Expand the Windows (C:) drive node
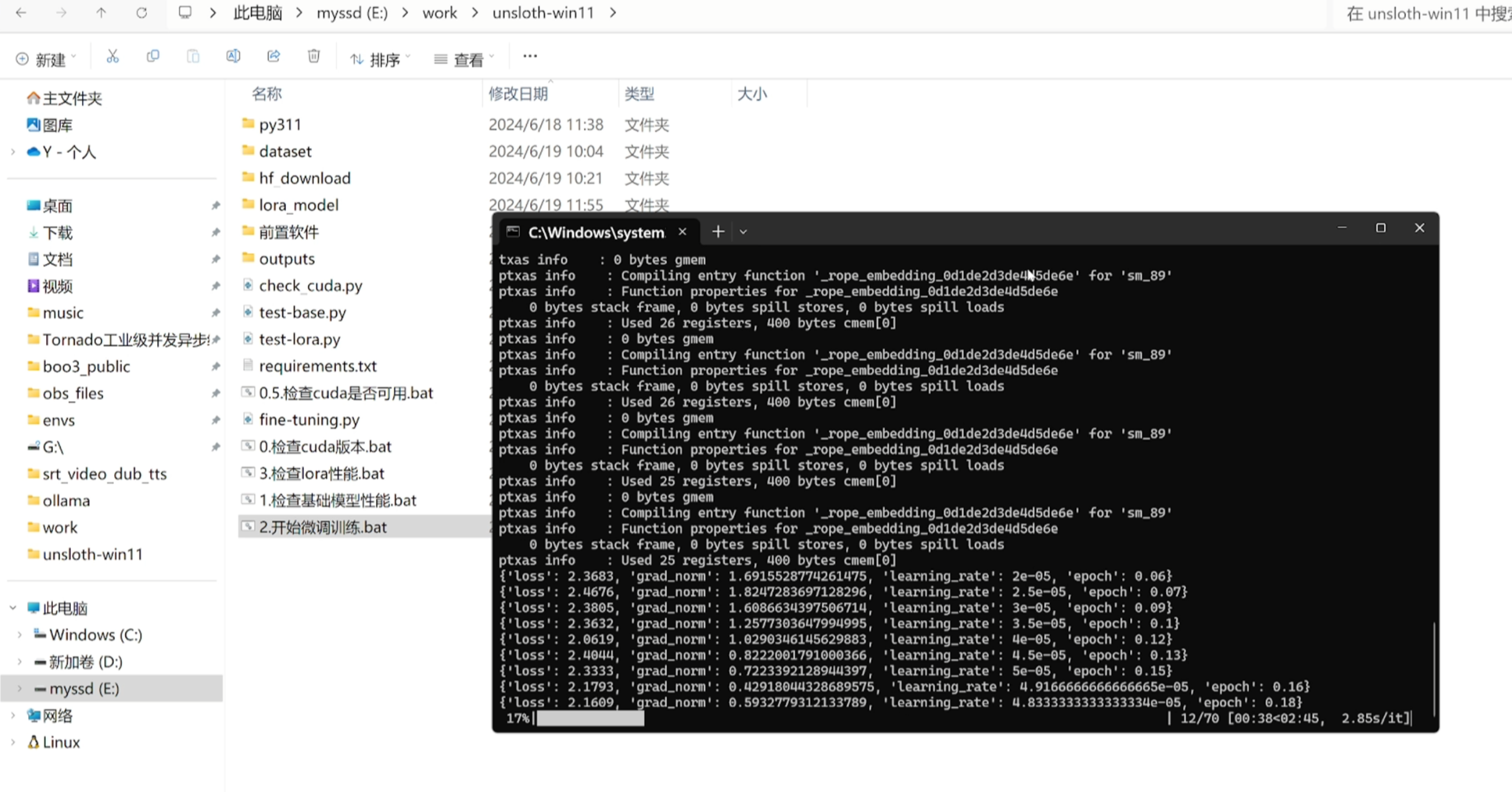Viewport: 1512px width, 792px height. pyautogui.click(x=19, y=635)
